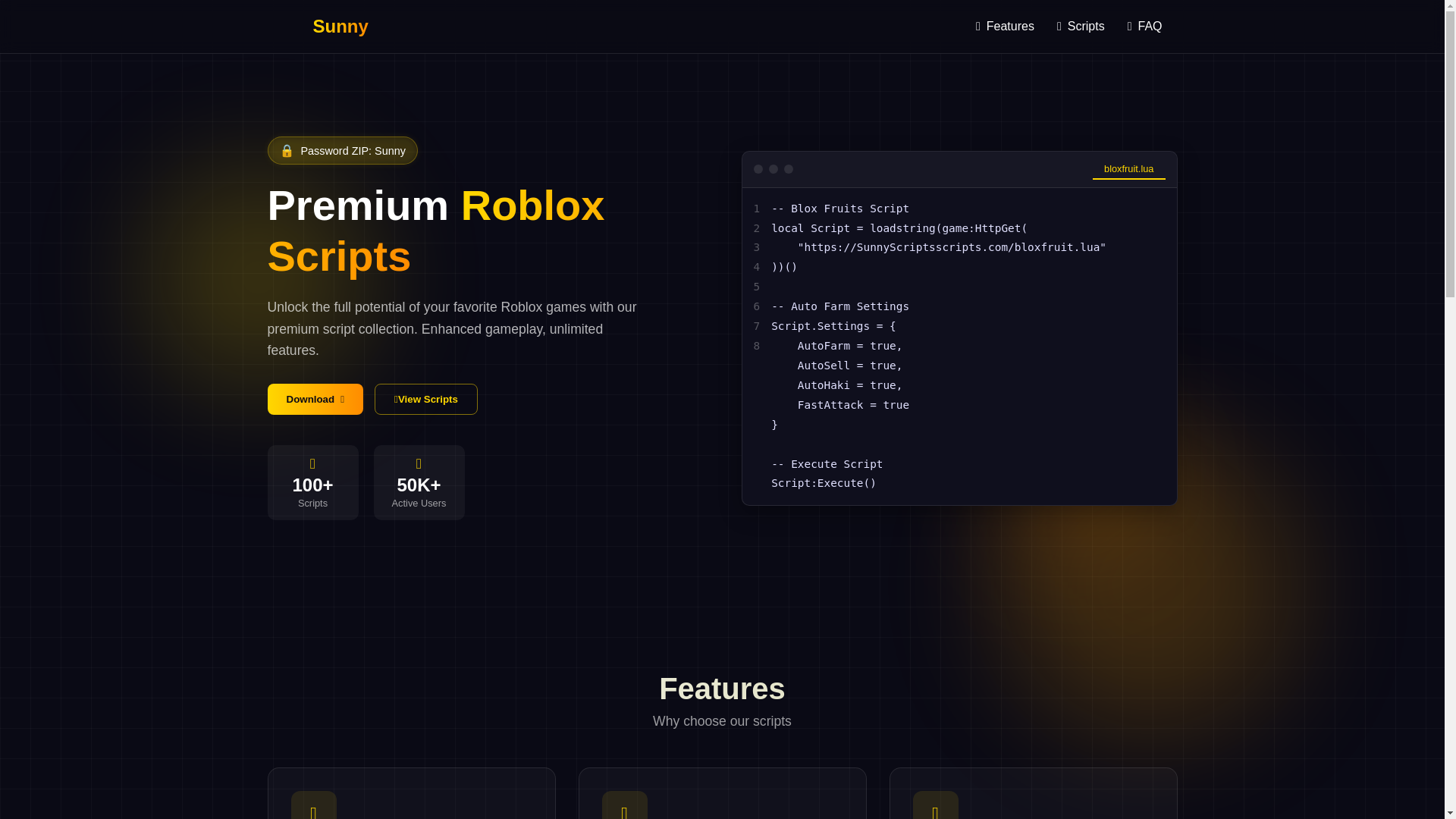The image size is (1456, 819).
Task: Click the 50K+ Active Users stat card
Action: (x=419, y=482)
